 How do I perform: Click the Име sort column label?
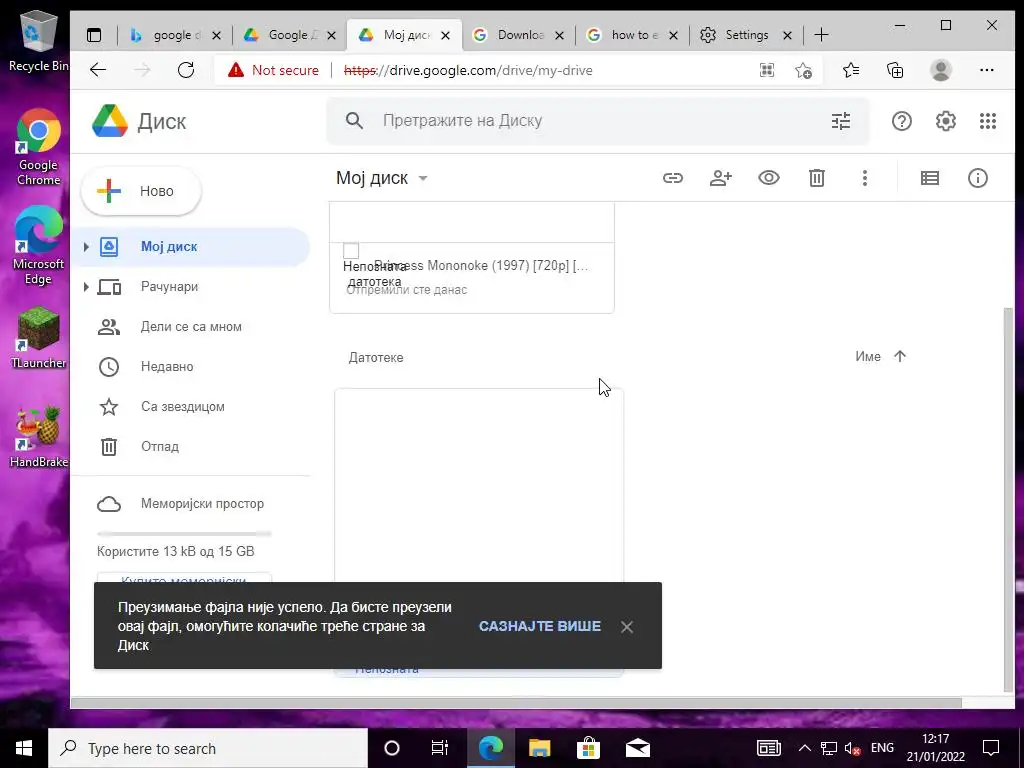[868, 357]
